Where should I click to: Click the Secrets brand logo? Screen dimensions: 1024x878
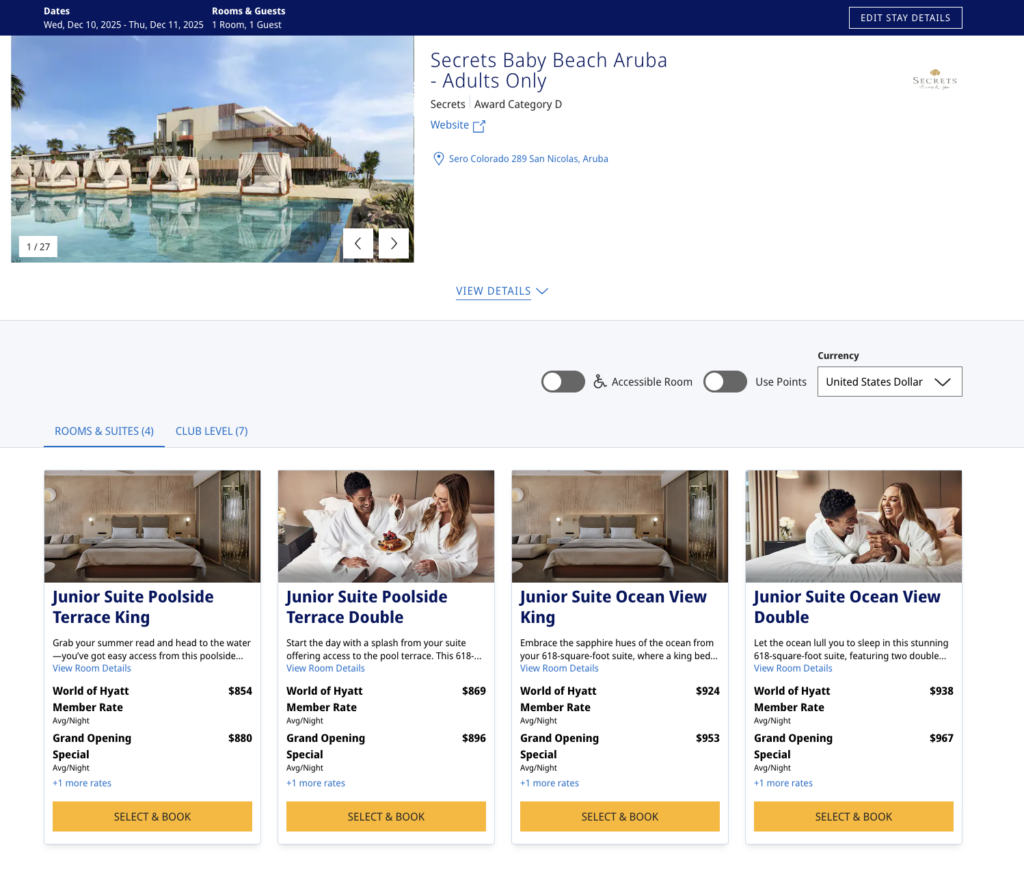tap(935, 80)
